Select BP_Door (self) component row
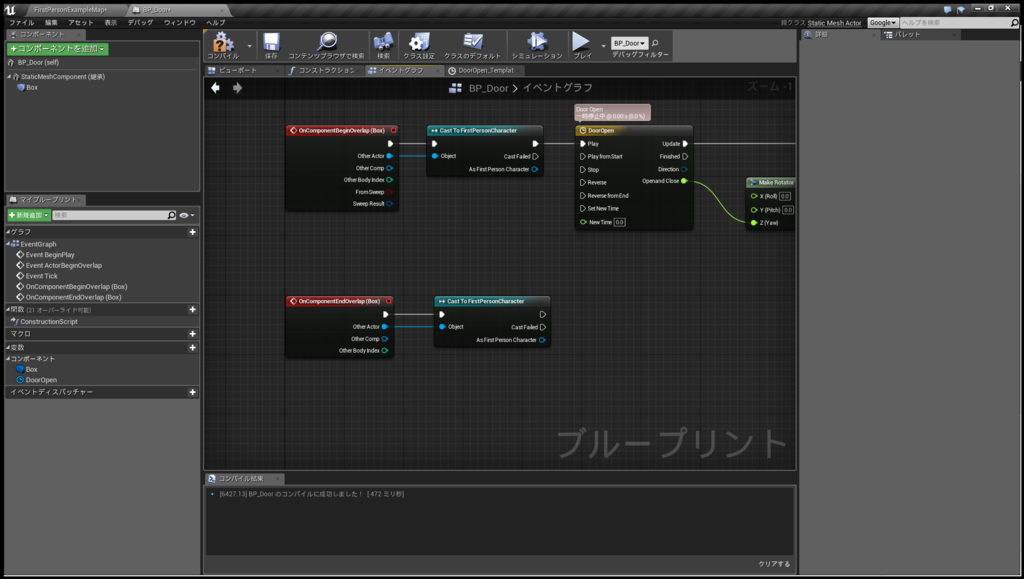 click(38, 63)
